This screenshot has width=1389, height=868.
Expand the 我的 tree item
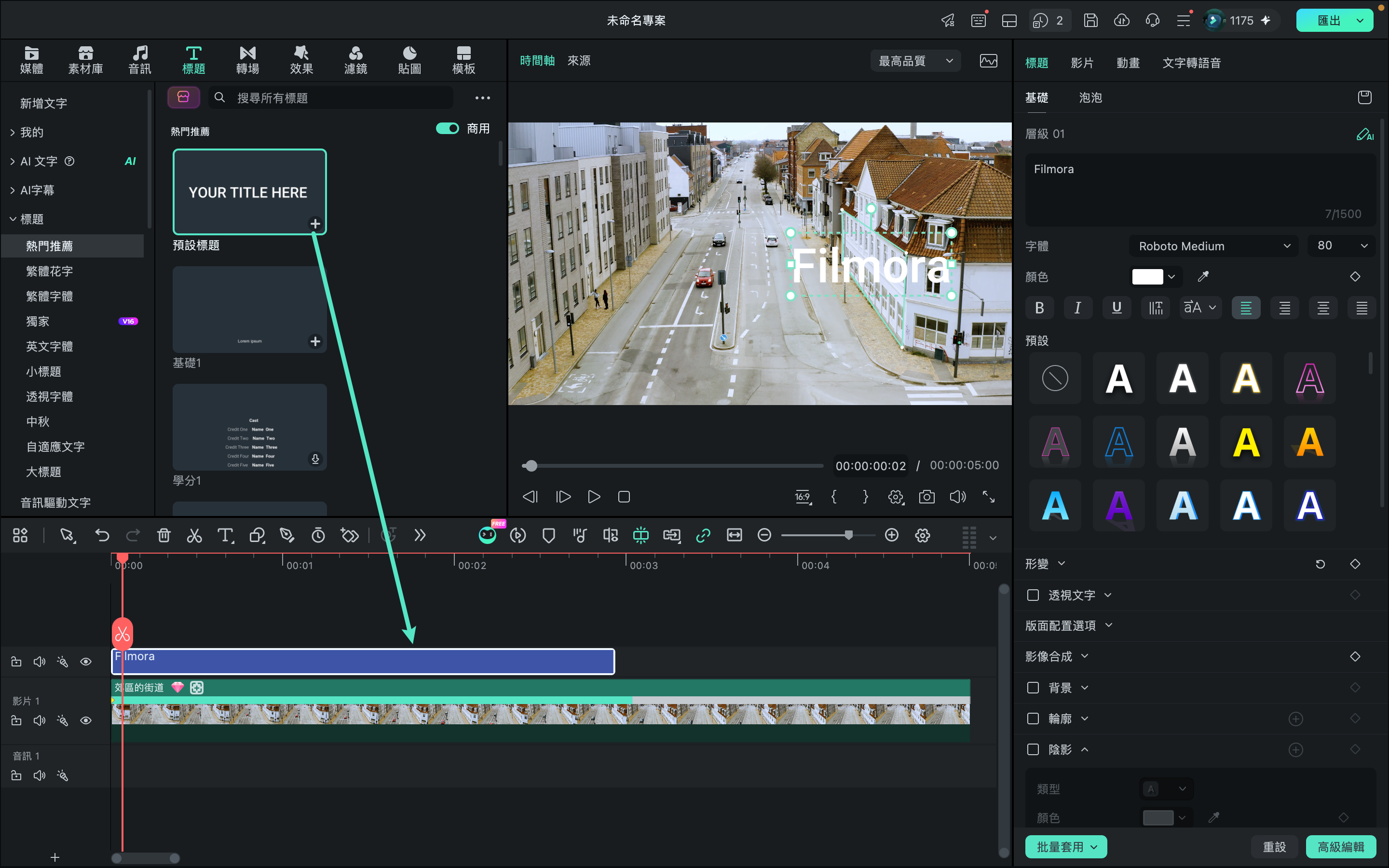point(13,133)
